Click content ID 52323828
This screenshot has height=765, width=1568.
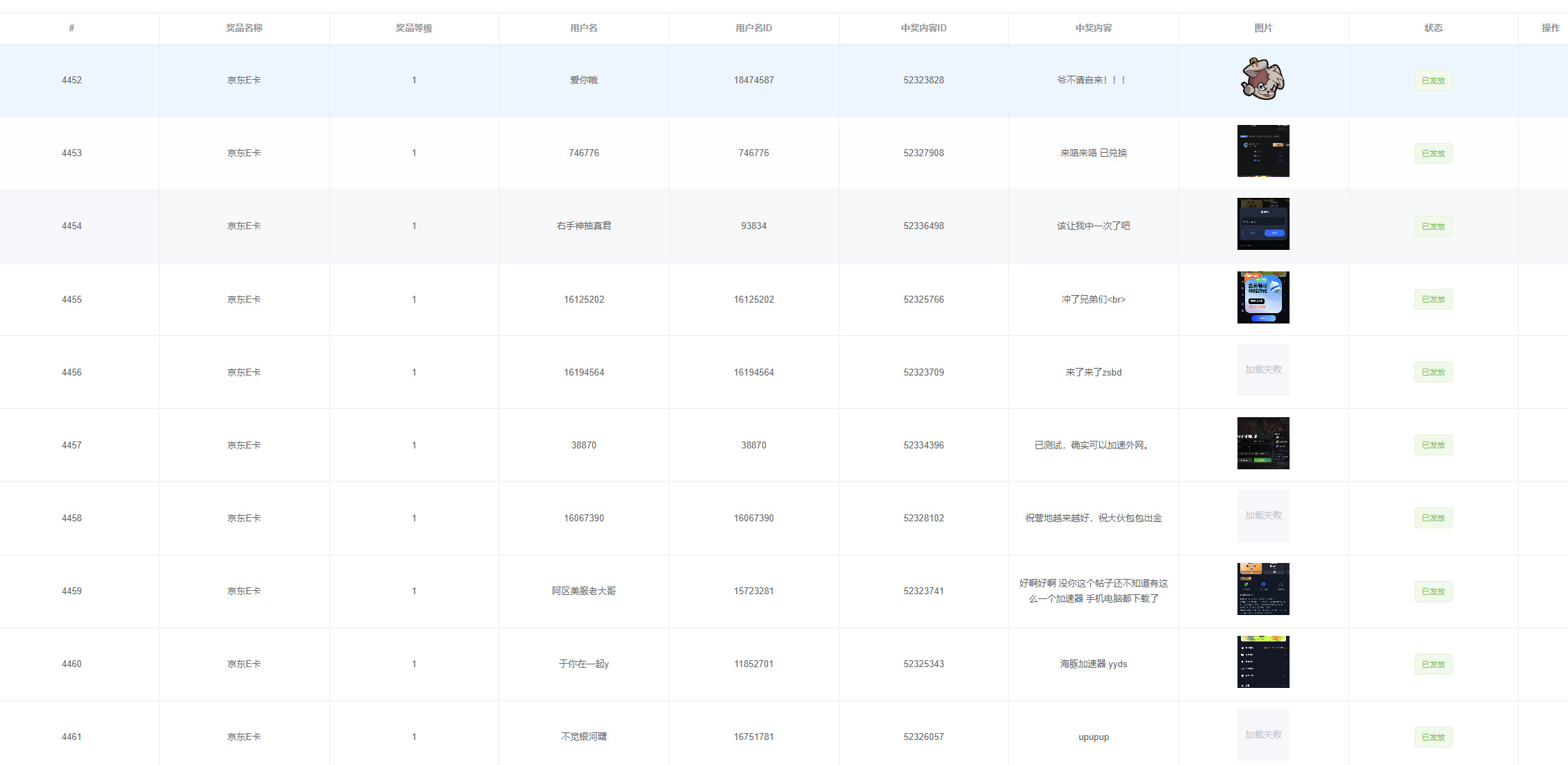(x=924, y=80)
